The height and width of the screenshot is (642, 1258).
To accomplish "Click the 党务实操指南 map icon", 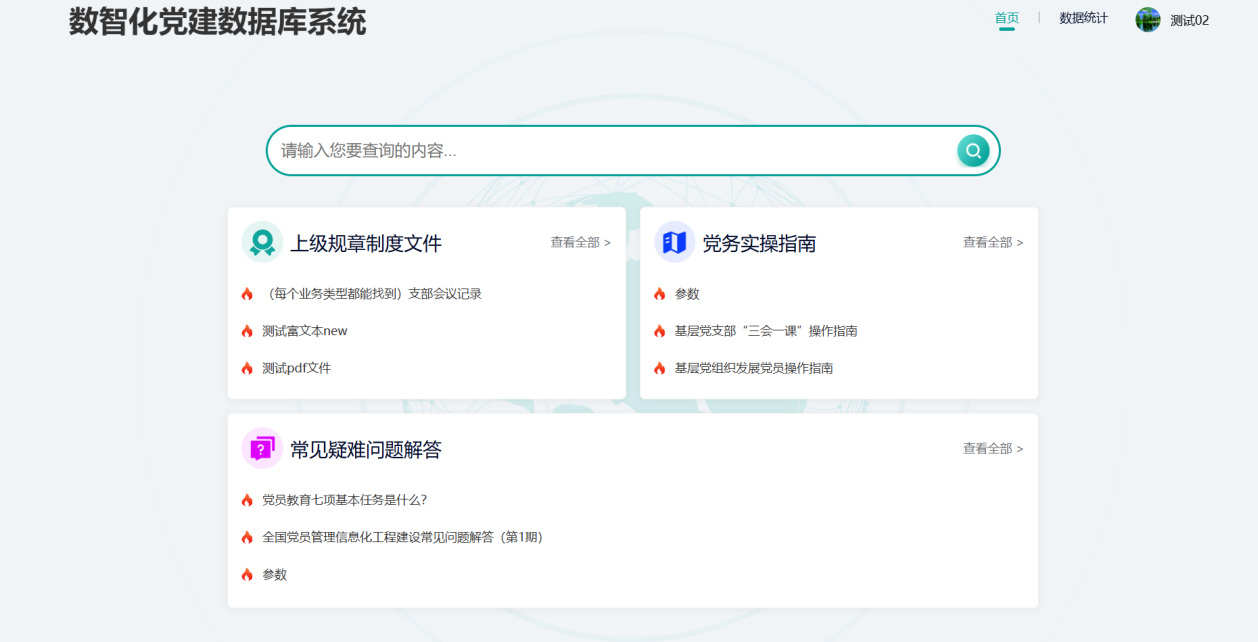I will pyautogui.click(x=675, y=242).
